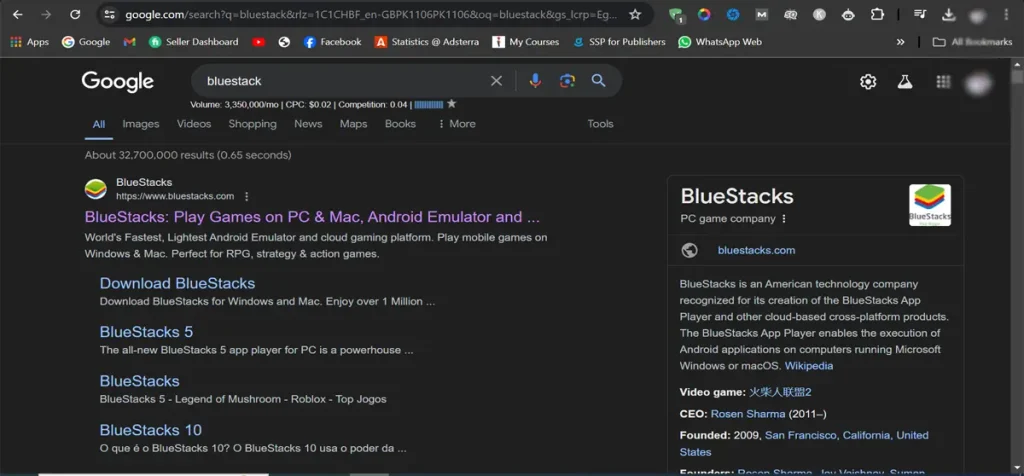
Task: Click the Tools button under search bar
Action: click(x=600, y=124)
